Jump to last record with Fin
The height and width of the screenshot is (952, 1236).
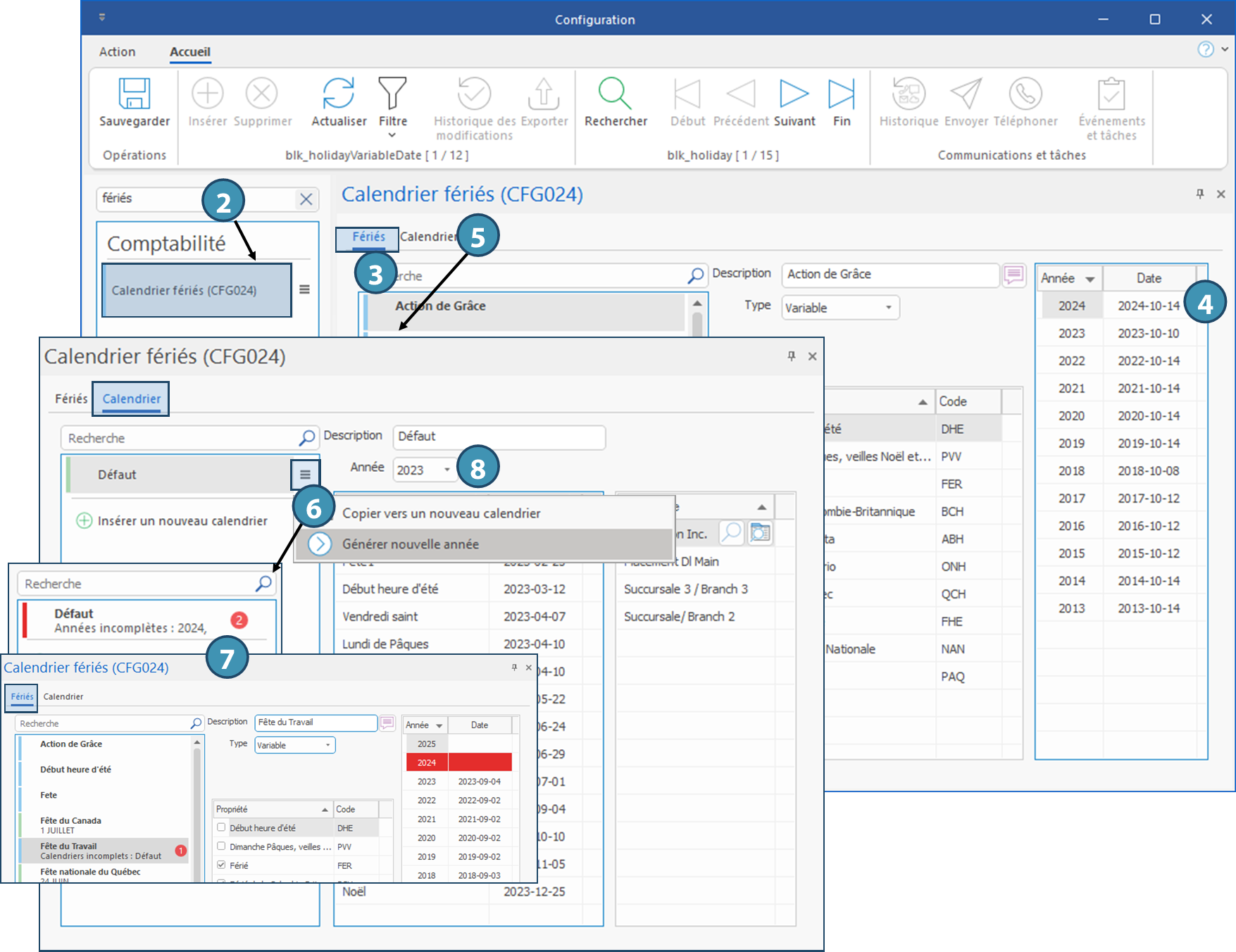841,94
